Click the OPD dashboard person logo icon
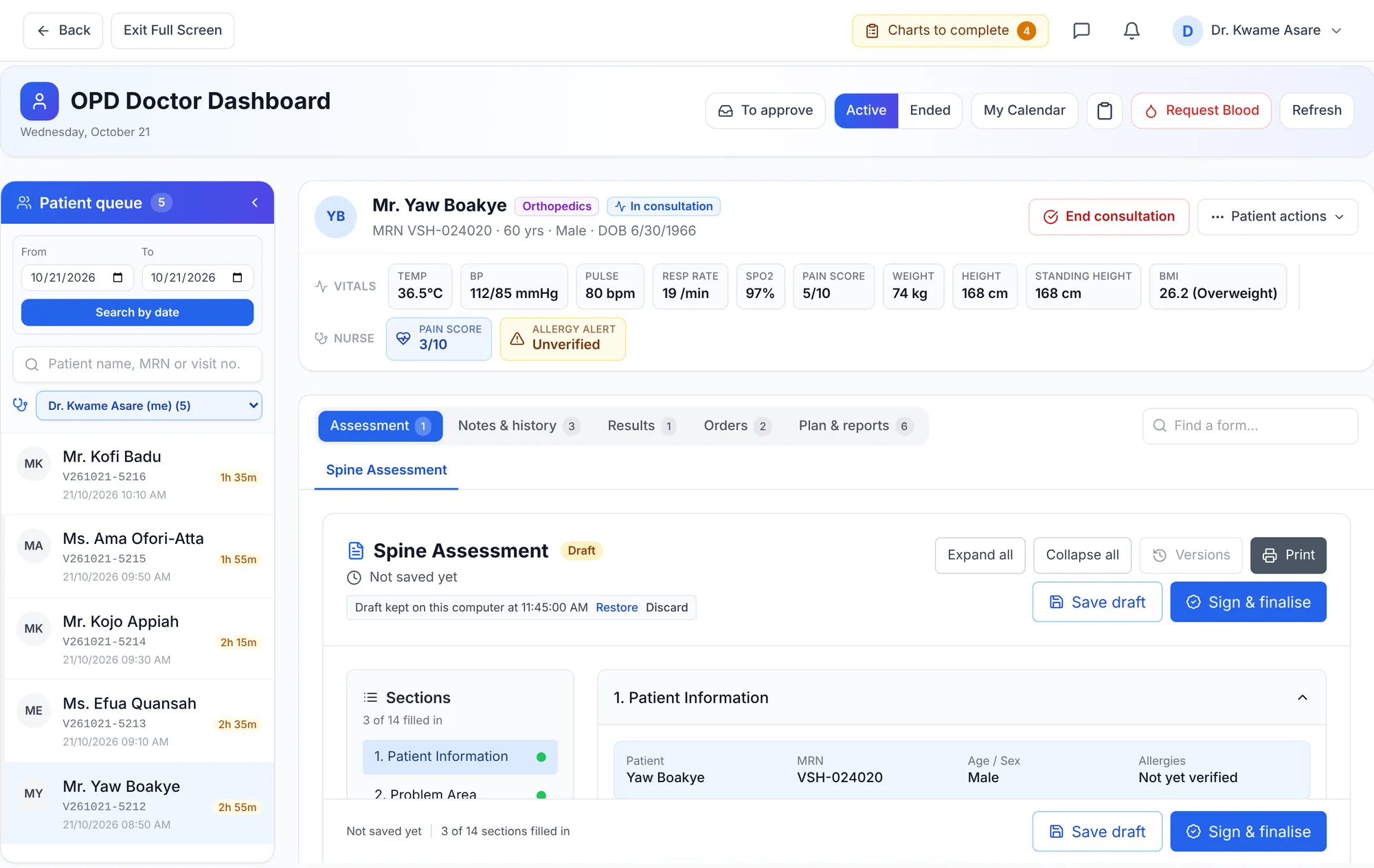The height and width of the screenshot is (868, 1374). [39, 101]
